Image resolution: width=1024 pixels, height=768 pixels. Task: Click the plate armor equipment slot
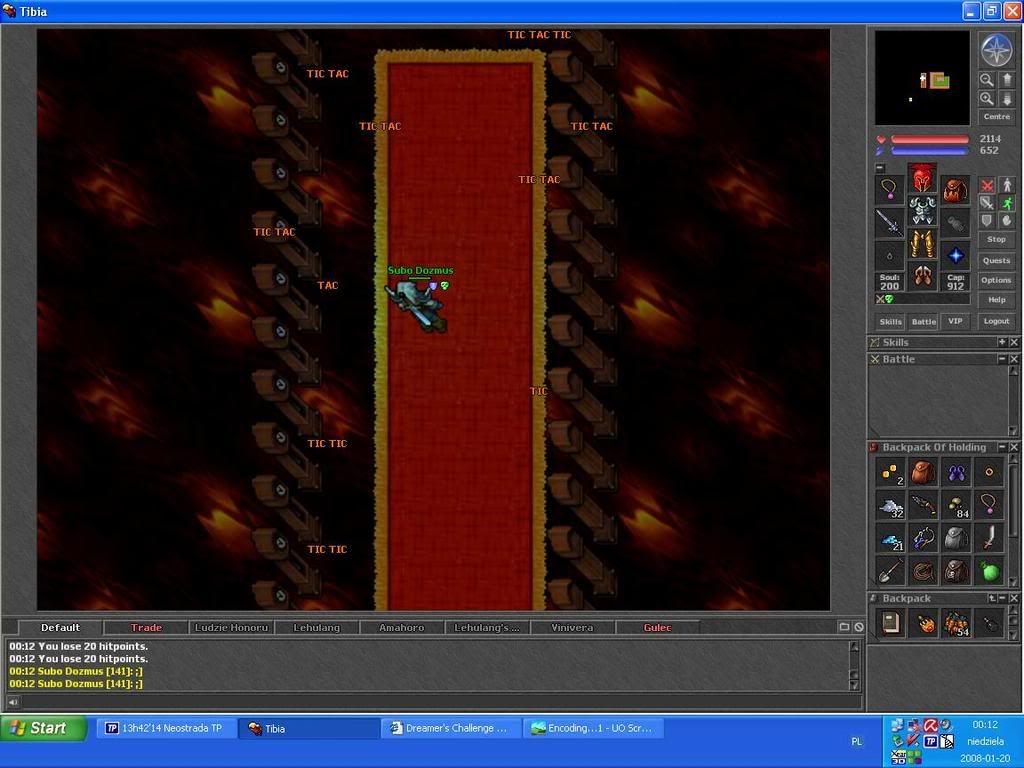(922, 210)
